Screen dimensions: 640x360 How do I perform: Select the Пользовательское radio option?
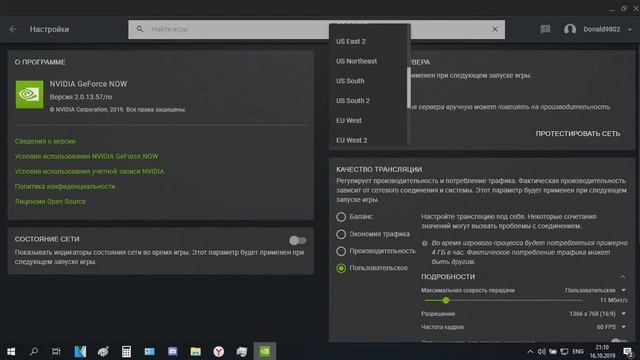(341, 268)
